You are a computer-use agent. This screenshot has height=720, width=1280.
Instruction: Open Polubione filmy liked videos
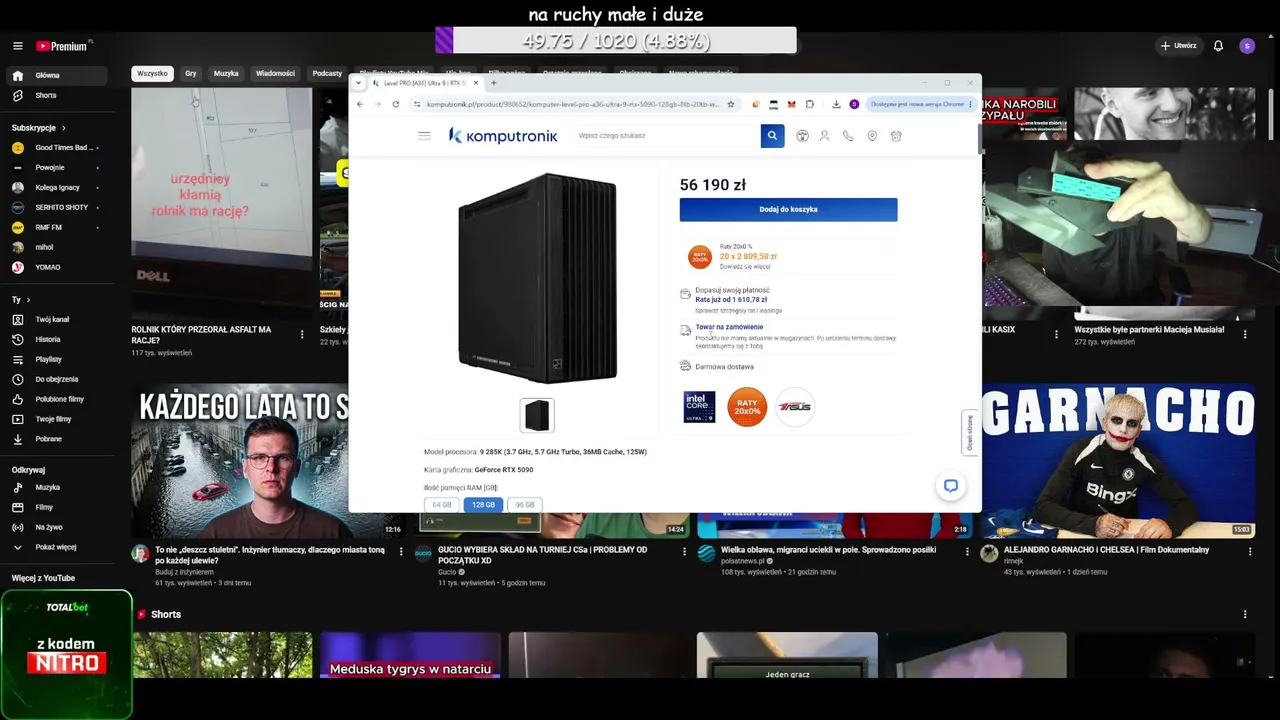(59, 399)
